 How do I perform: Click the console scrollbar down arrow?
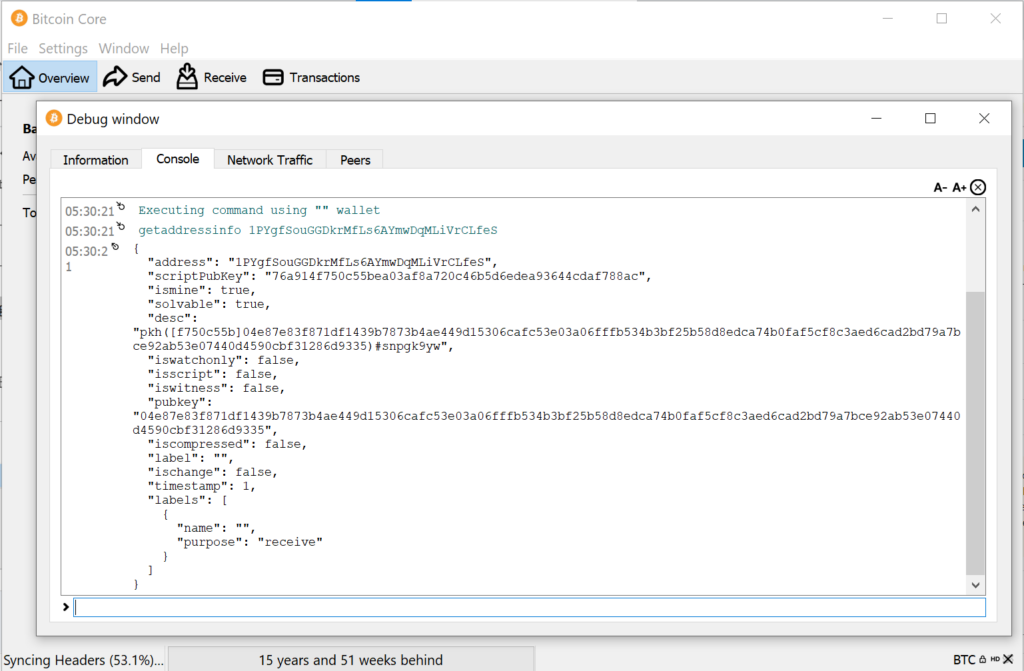click(975, 585)
